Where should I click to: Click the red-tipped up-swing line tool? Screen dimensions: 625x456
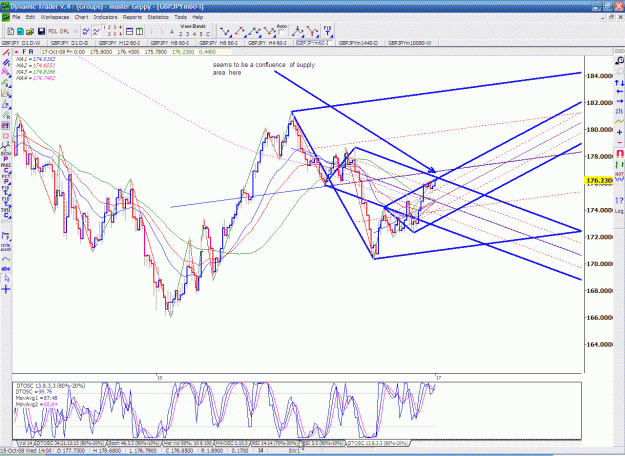(240, 31)
